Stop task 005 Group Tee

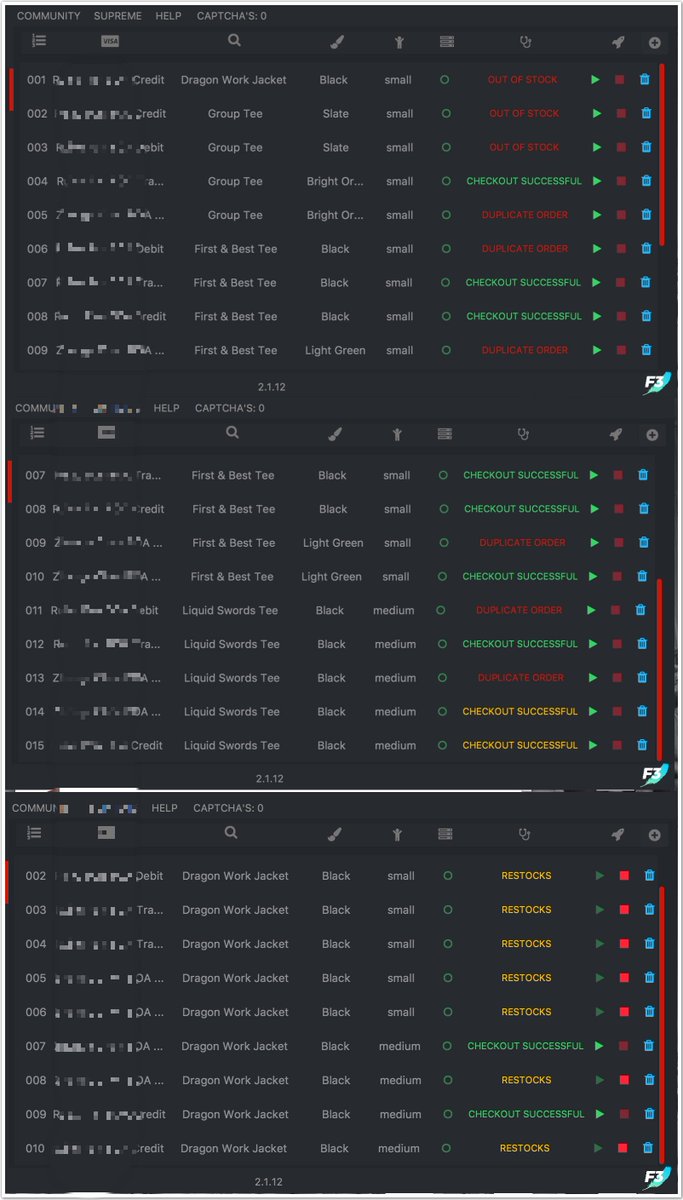point(621,215)
